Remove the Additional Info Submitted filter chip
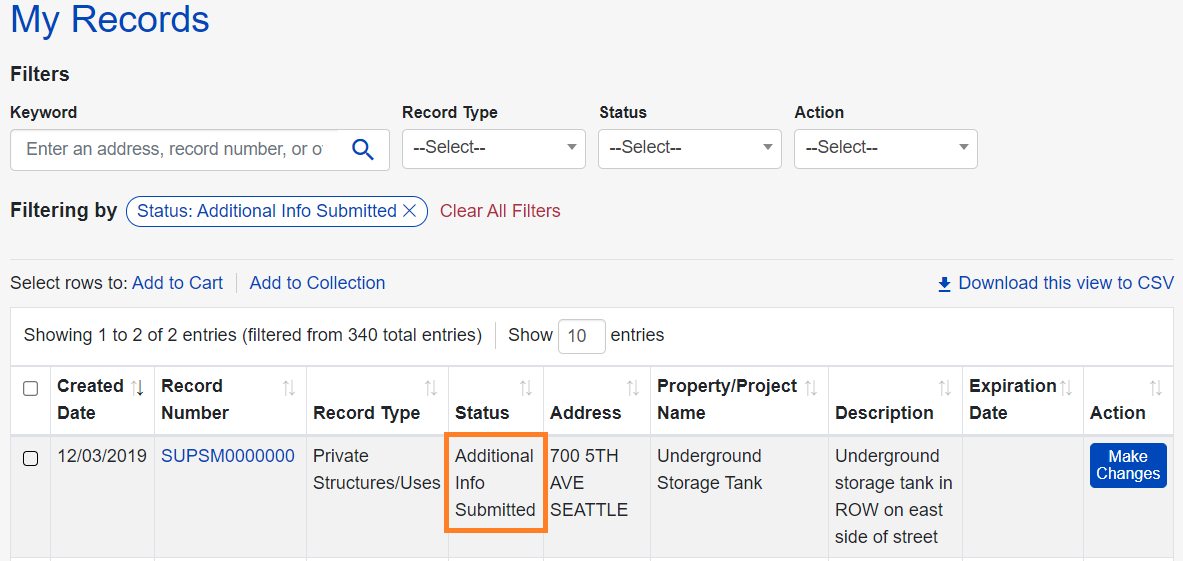Viewport: 1183px width, 561px height. [409, 211]
